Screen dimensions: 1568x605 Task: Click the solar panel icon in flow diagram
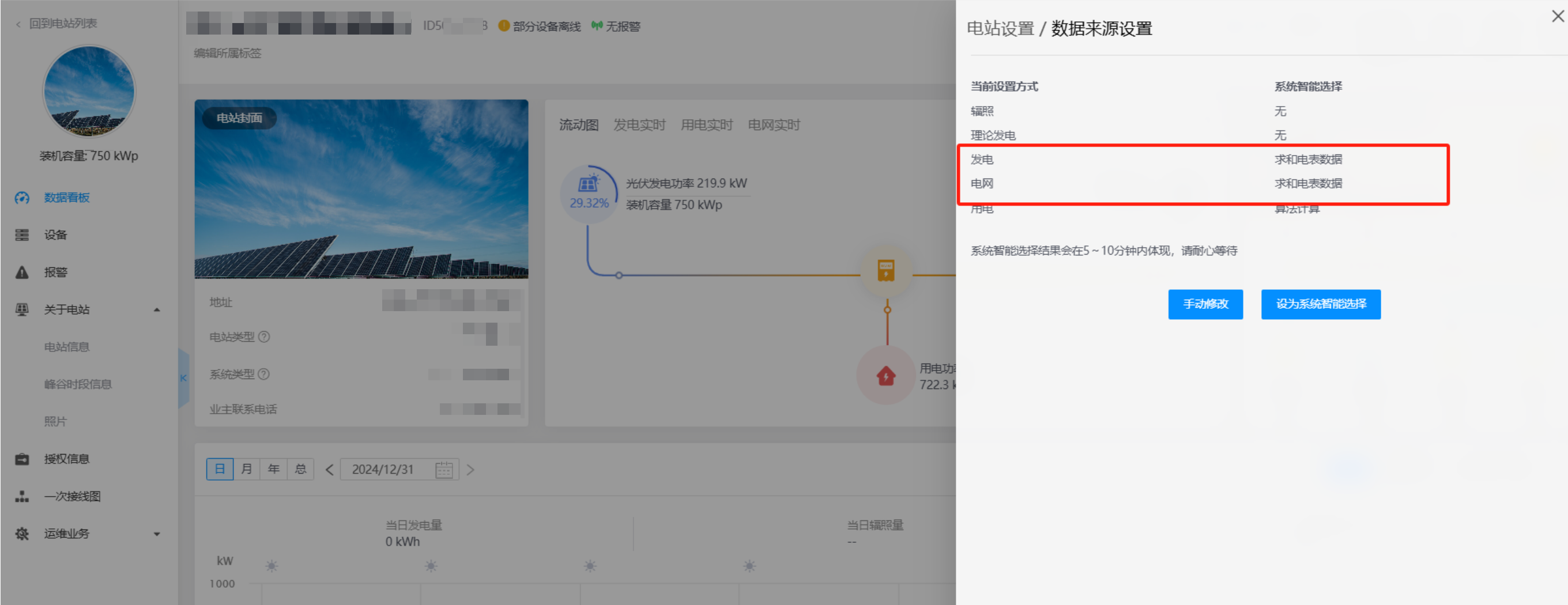[588, 183]
